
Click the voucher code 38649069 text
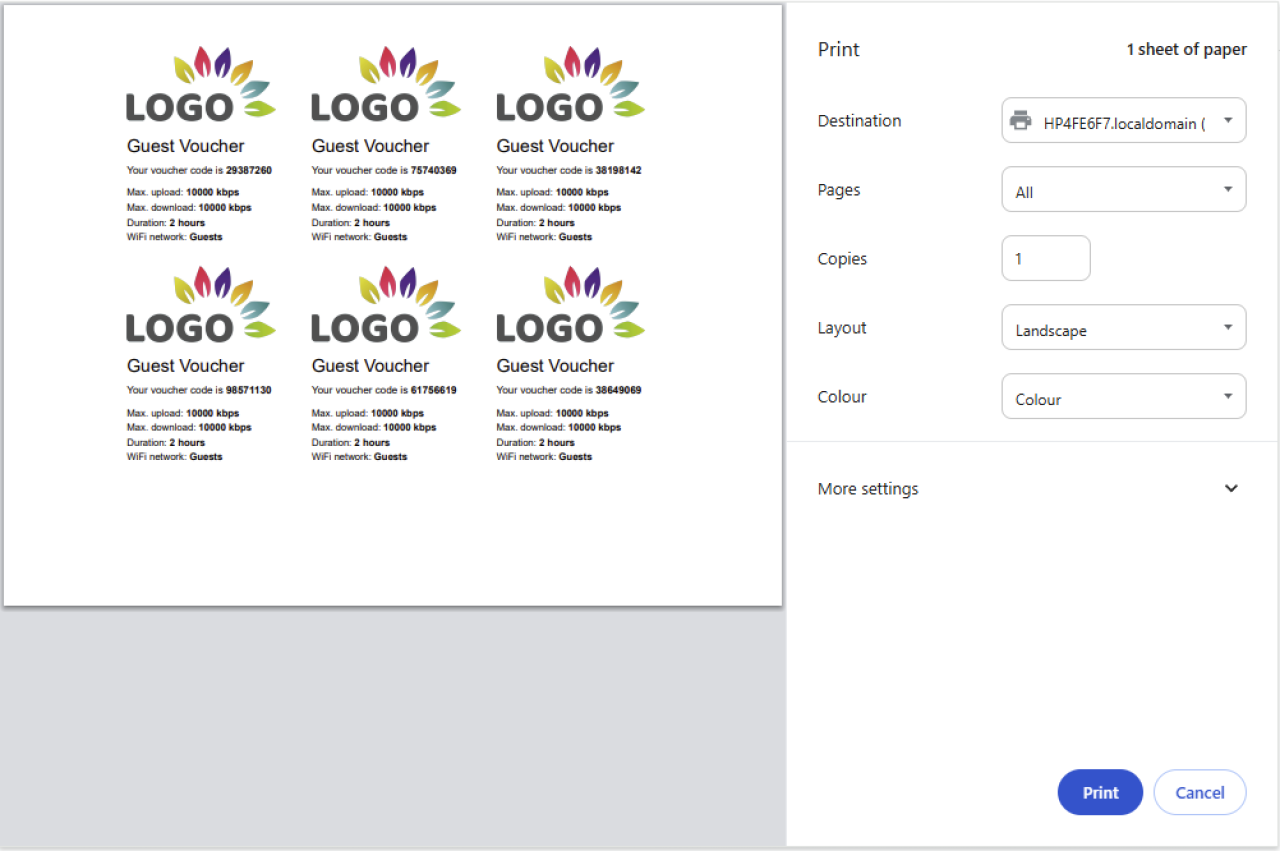(618, 391)
